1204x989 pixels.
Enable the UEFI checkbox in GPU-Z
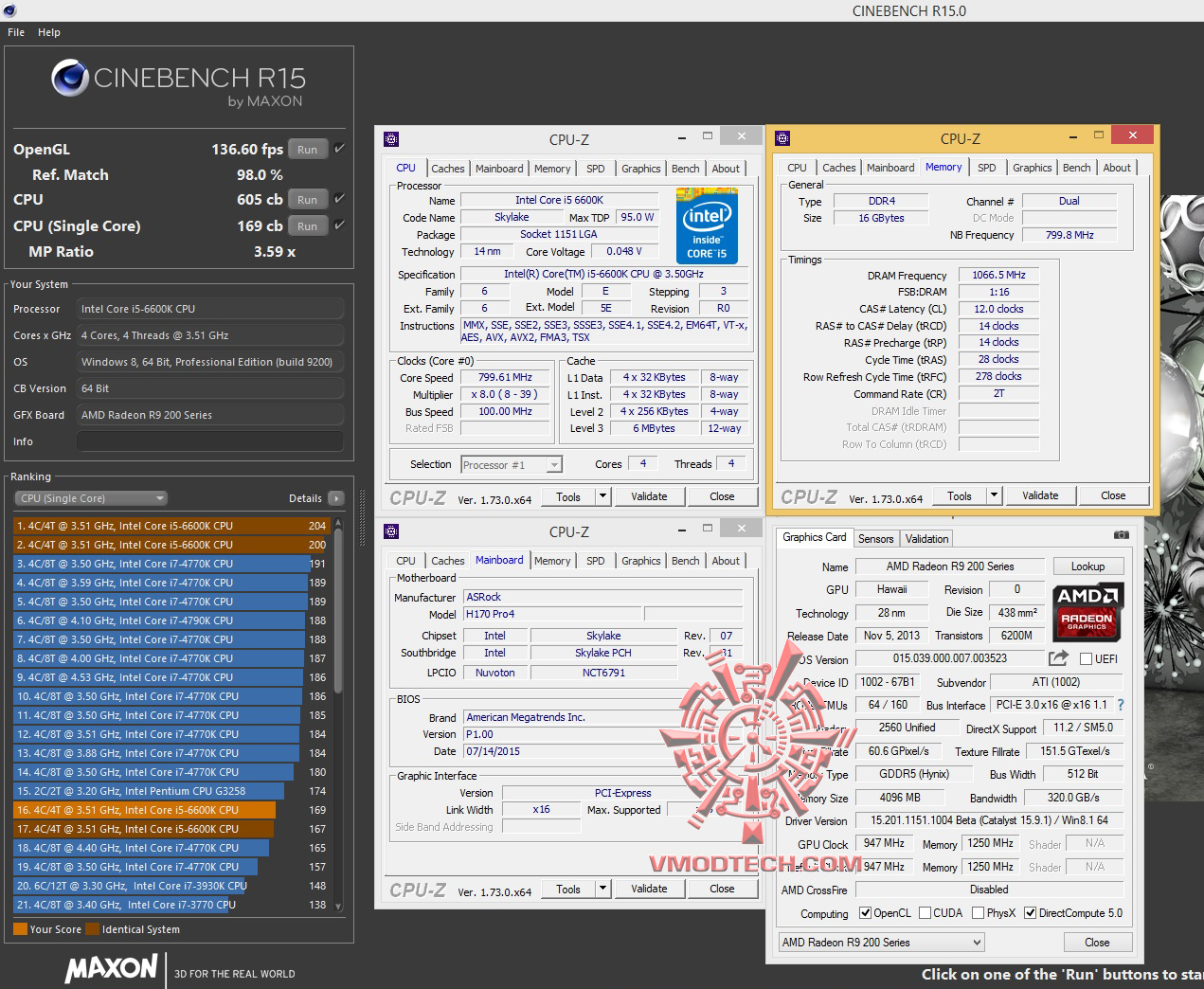point(1087,658)
